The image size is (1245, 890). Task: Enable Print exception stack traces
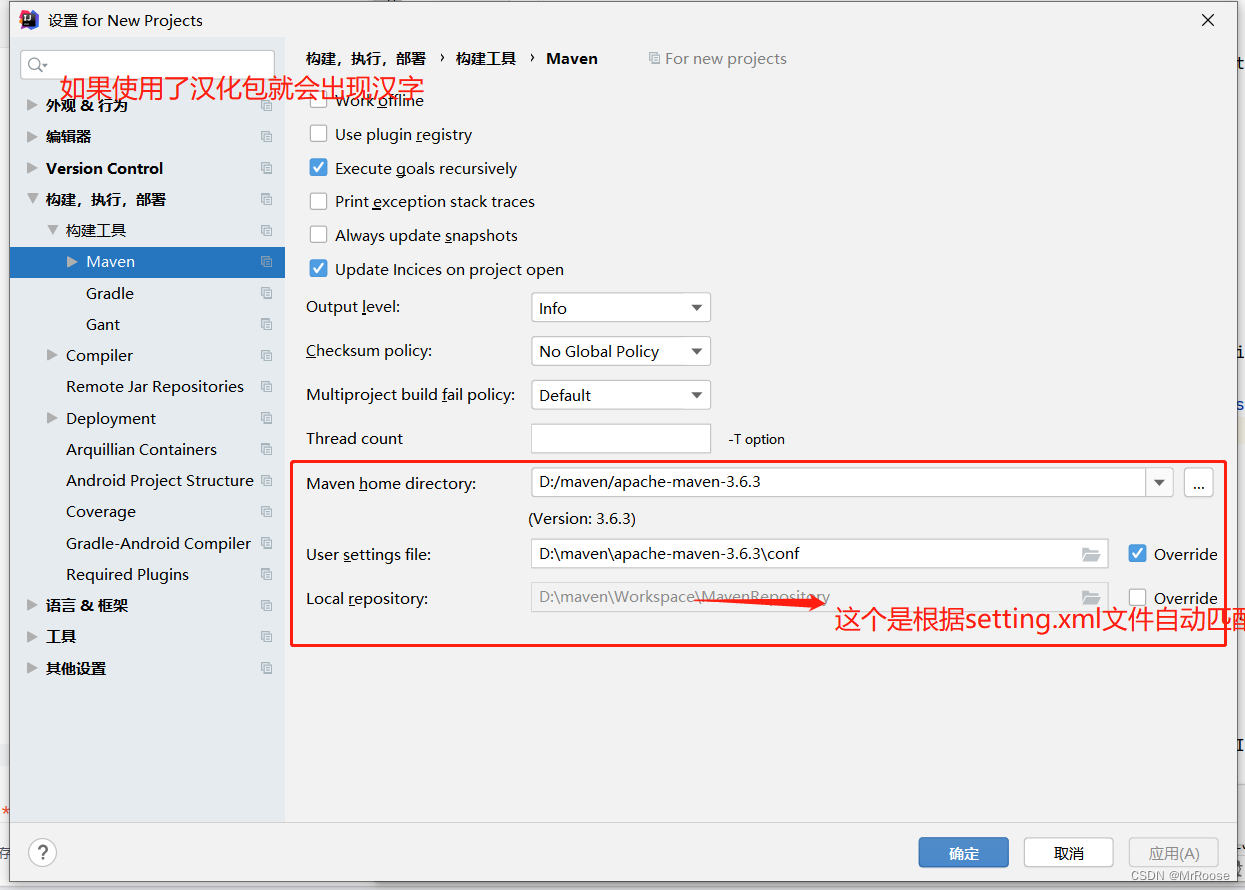(318, 201)
